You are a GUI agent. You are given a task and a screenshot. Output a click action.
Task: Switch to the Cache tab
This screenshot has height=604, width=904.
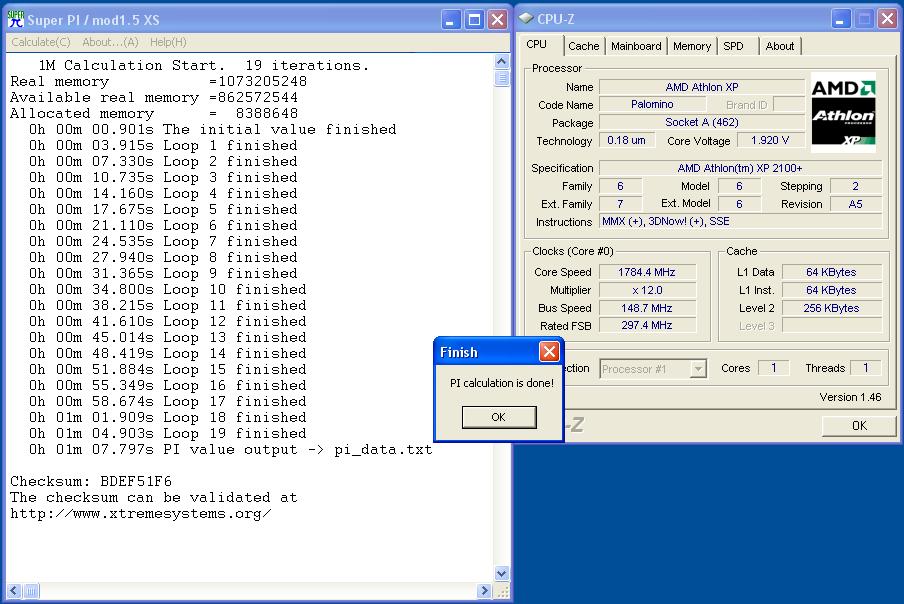(x=583, y=46)
